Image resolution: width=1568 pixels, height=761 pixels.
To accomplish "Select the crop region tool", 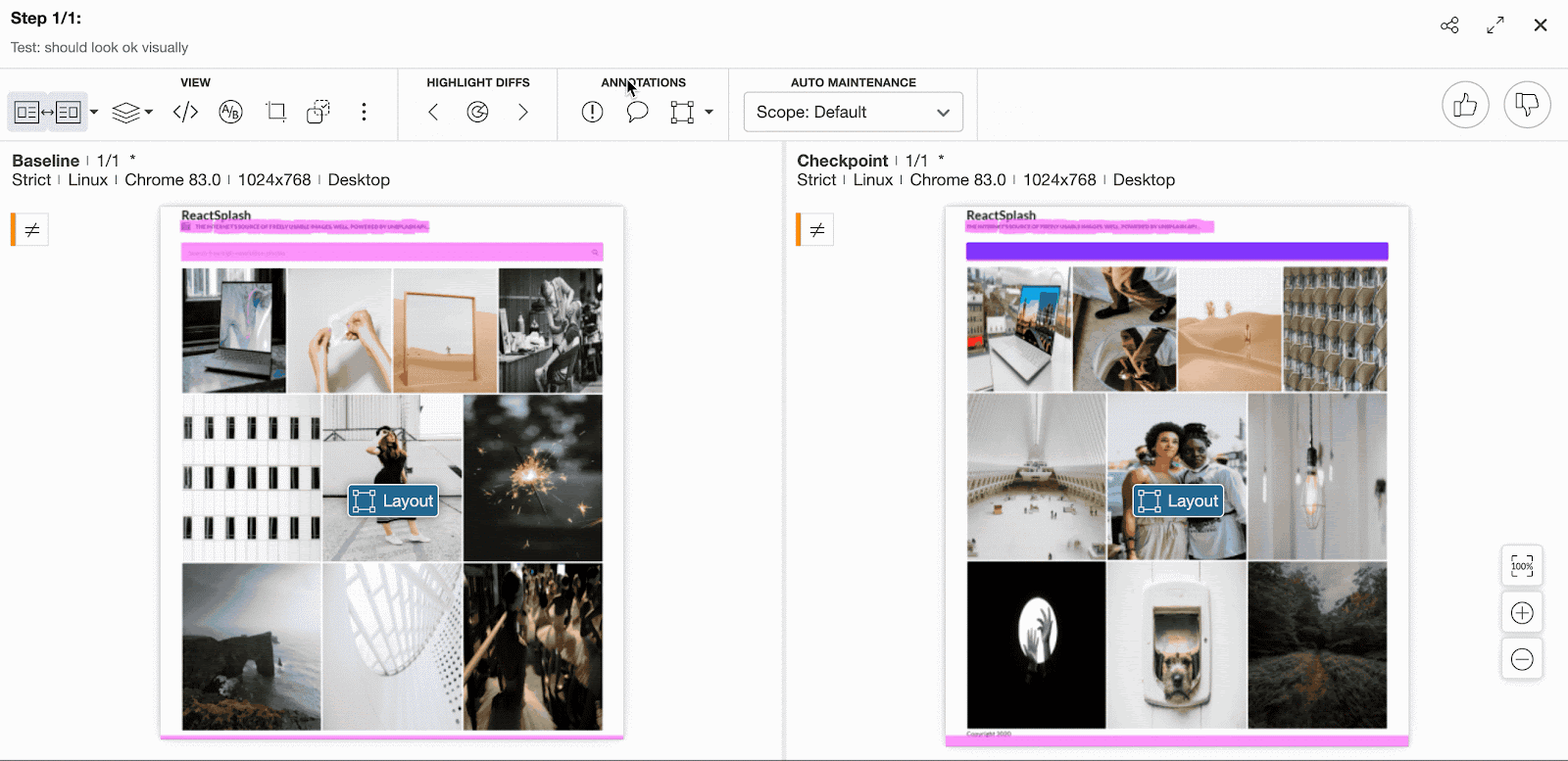I will [275, 113].
